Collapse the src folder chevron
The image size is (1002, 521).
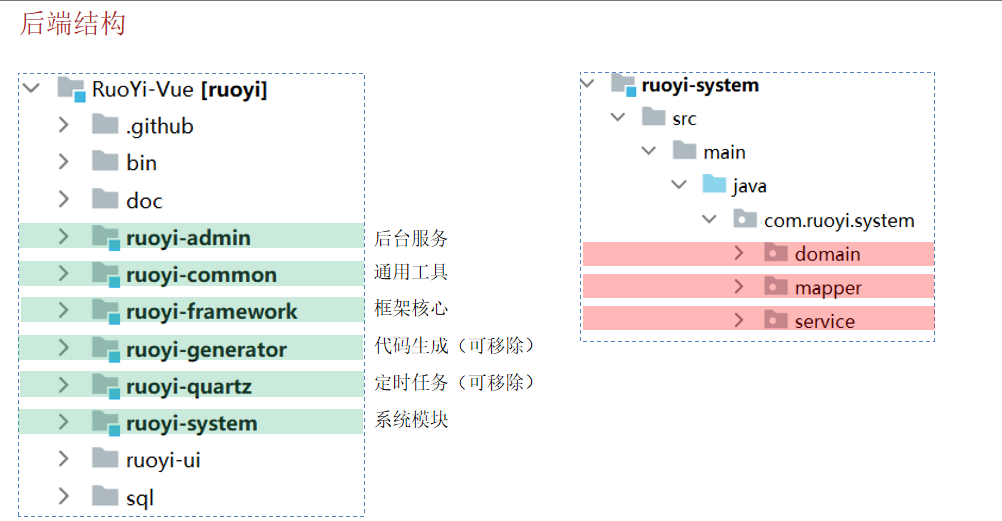618,117
